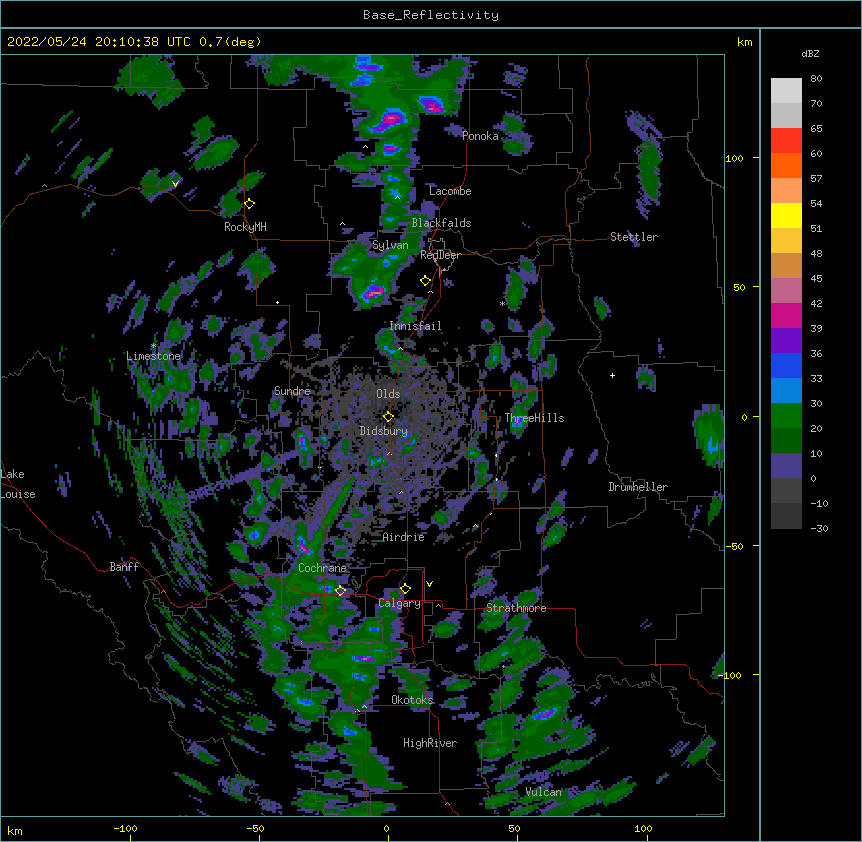
Task: Click the yellow v marker west of RockyMH
Action: tap(175, 184)
